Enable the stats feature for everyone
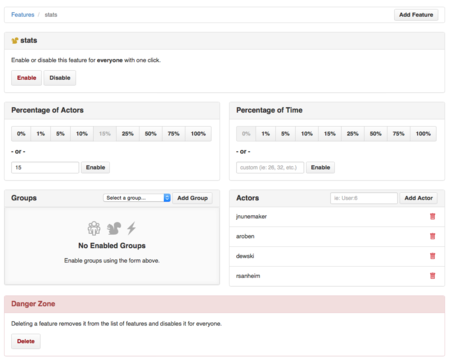The height and width of the screenshot is (363, 450). click(27, 78)
